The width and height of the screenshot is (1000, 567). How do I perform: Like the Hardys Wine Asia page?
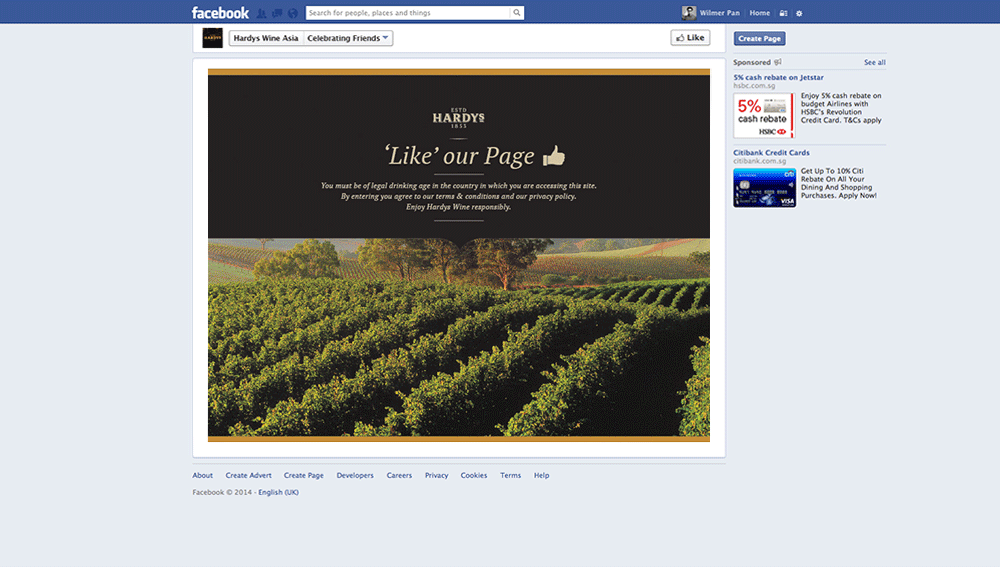pyautogui.click(x=690, y=38)
